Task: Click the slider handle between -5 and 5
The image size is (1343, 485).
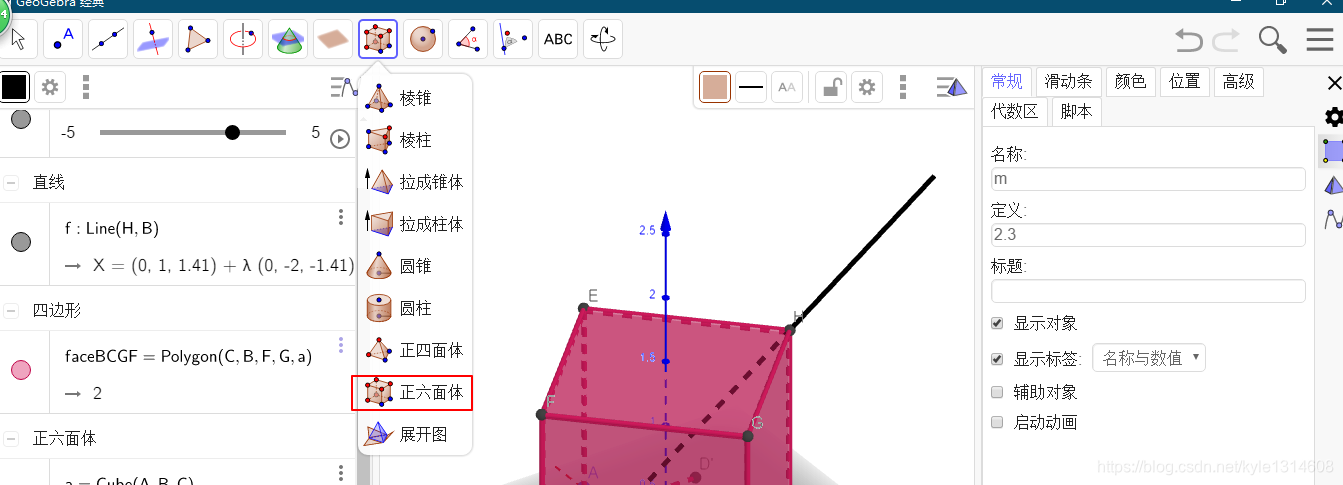Action: click(233, 132)
